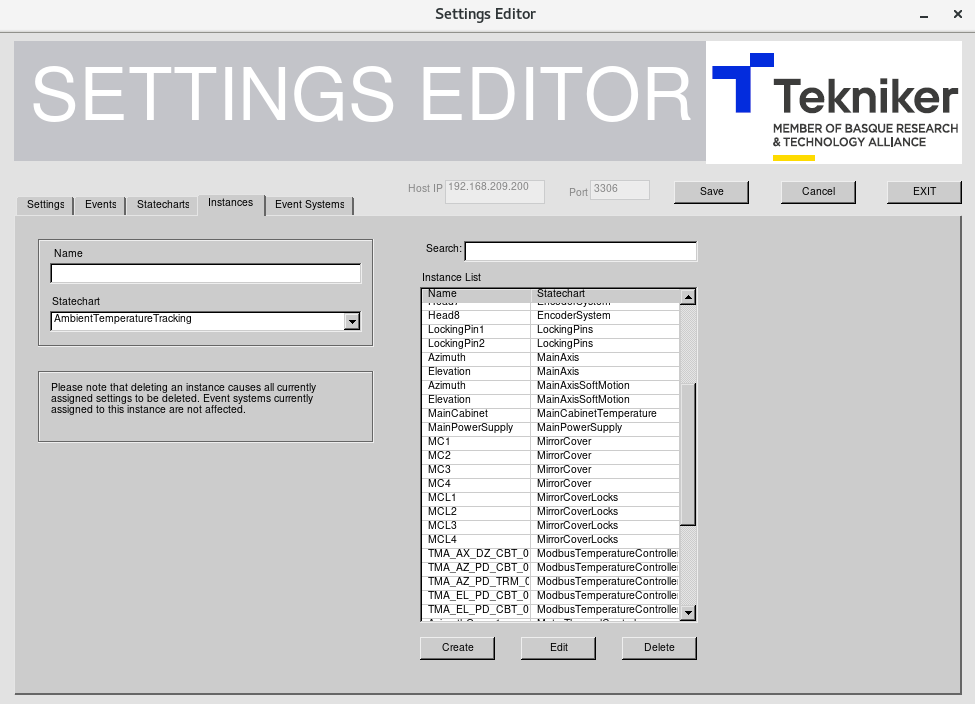This screenshot has height=704, width=975.
Task: Minimize the Settings Editor window
Action: 924,14
